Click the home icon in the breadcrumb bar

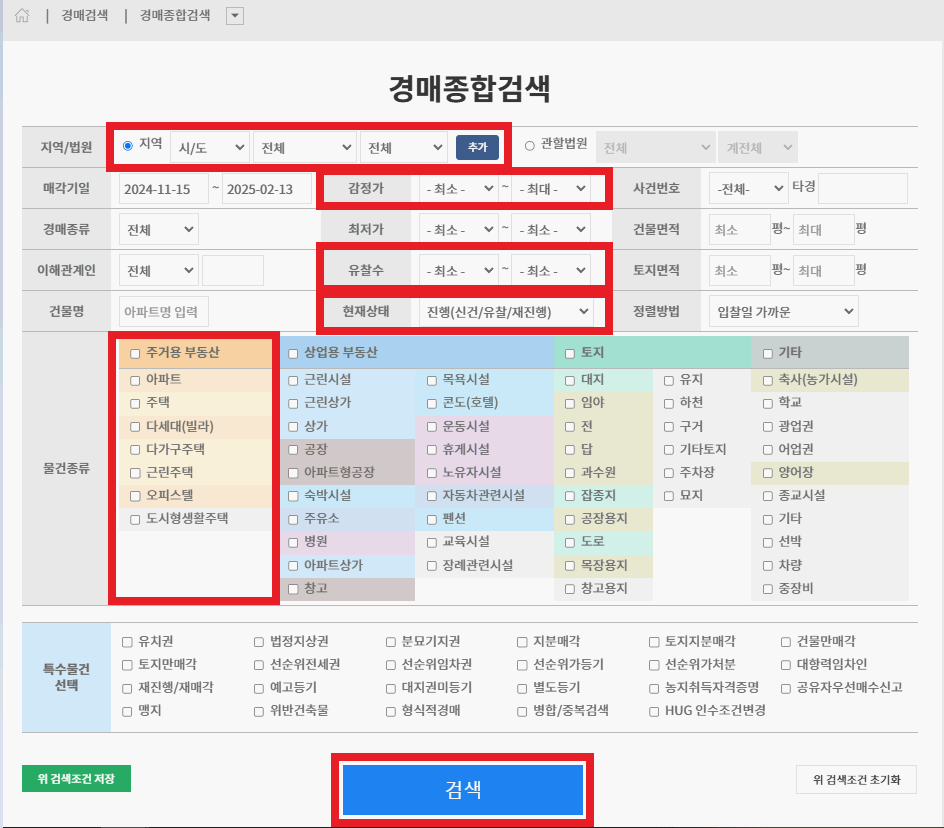pos(21,15)
